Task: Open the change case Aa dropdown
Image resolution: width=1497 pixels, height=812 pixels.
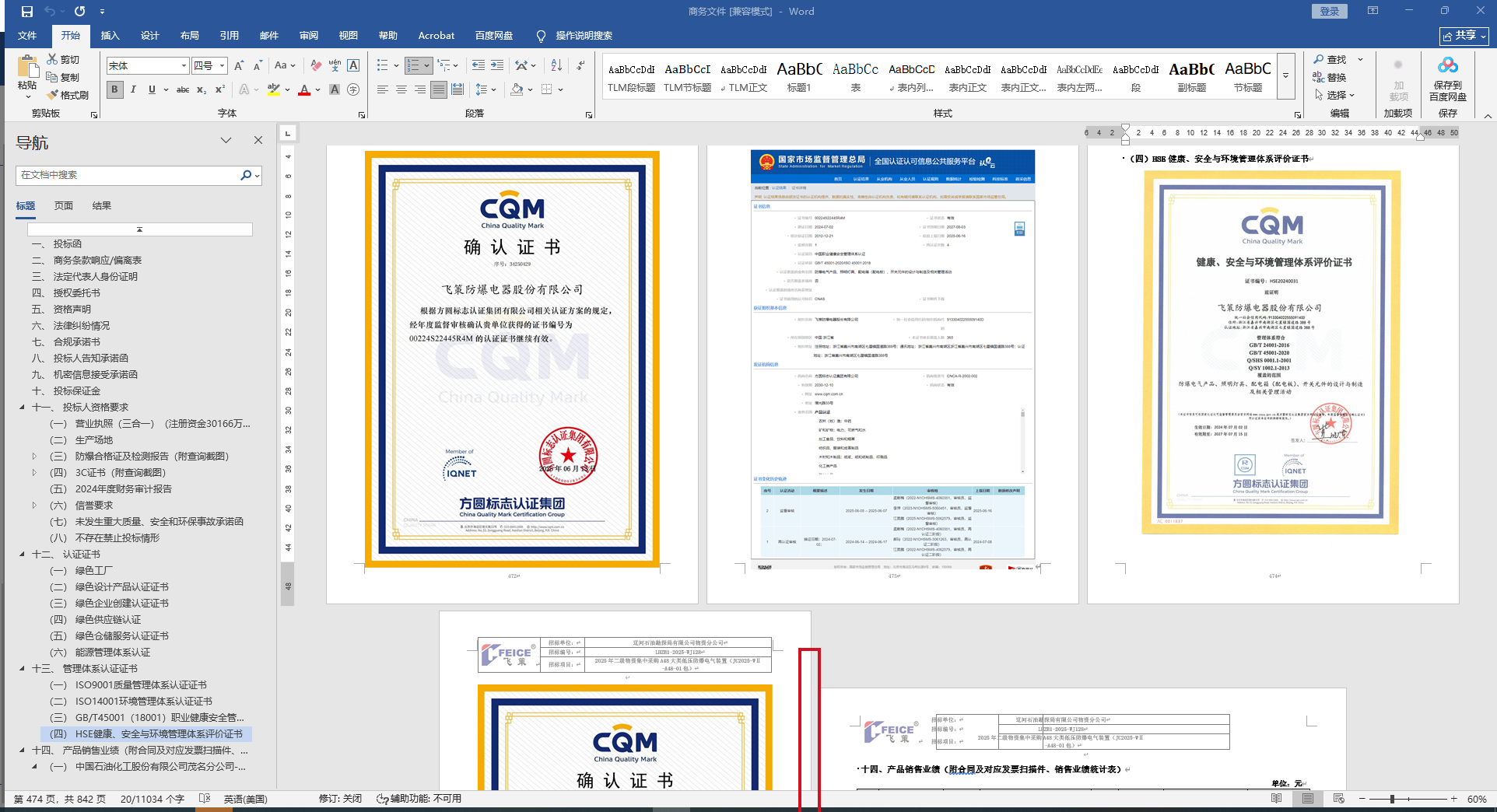Action: click(x=285, y=66)
